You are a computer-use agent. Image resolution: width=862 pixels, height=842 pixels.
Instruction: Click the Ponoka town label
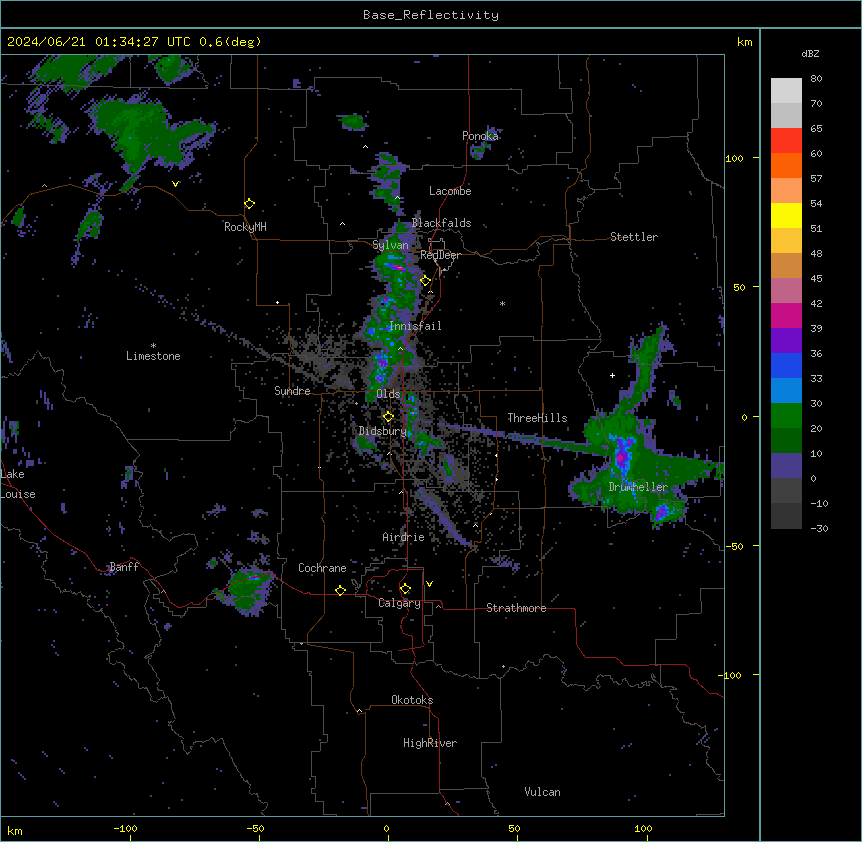tap(480, 136)
